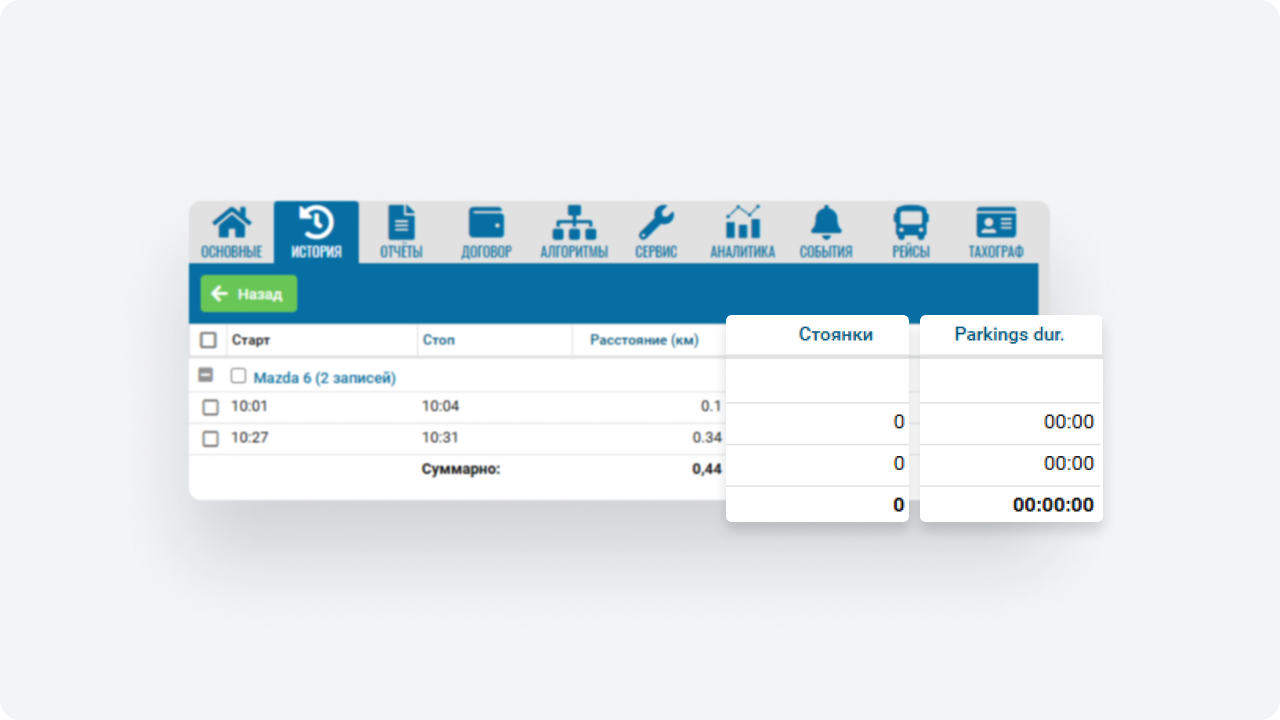
Task: Sort by the Расстояние (км) column
Action: (x=644, y=340)
